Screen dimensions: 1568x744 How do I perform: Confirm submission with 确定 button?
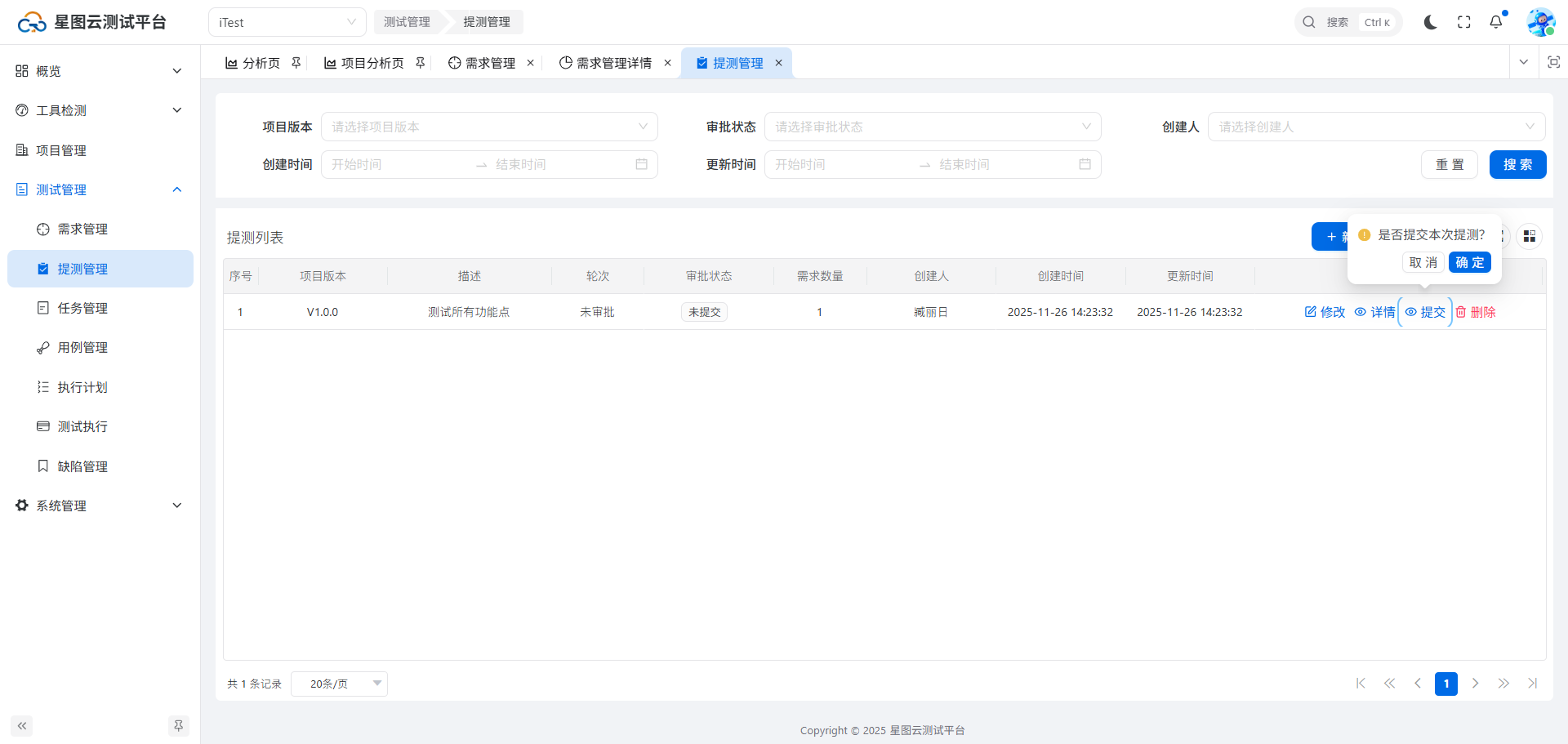[x=1469, y=262]
